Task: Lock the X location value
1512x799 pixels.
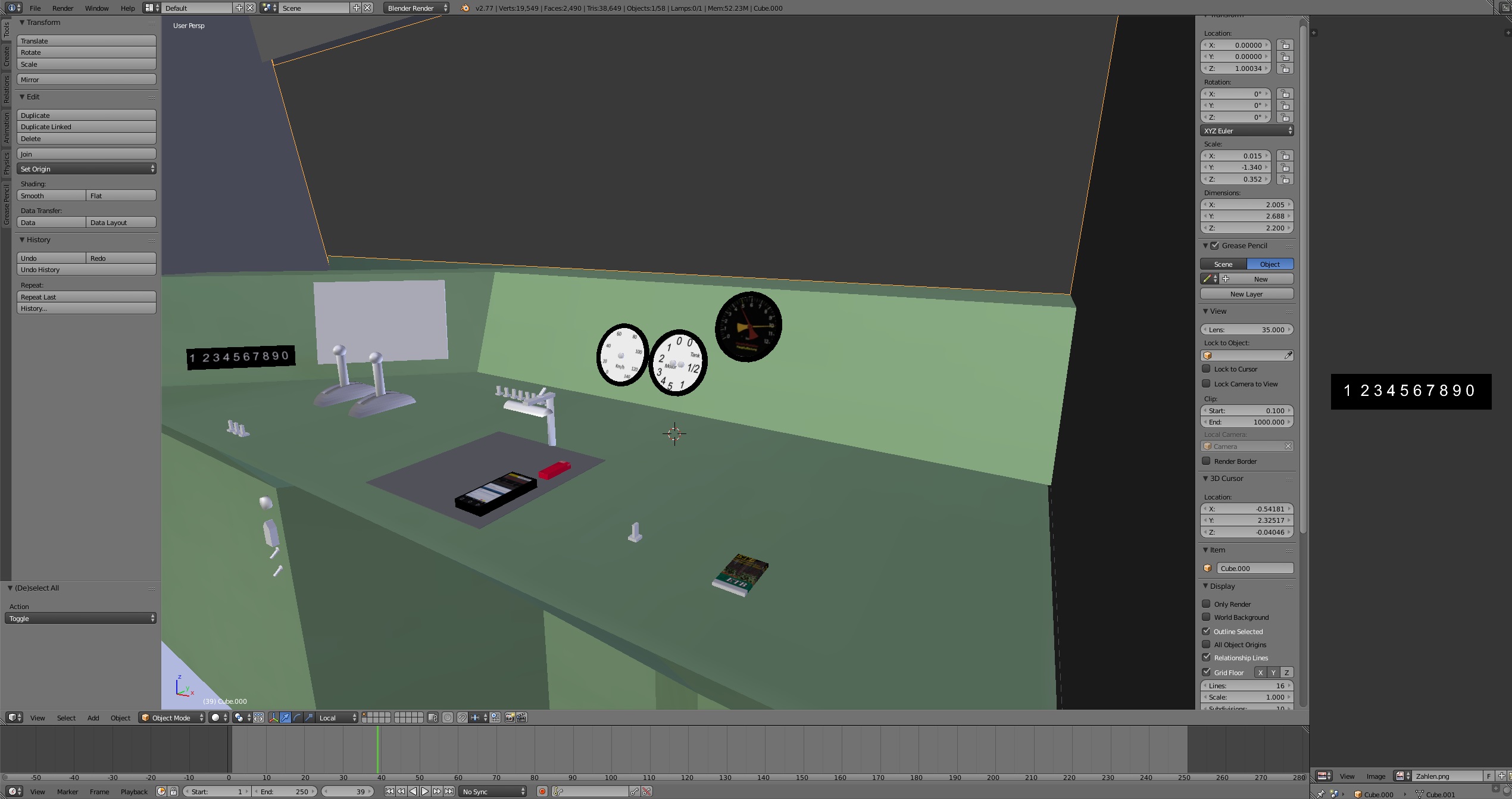Action: pos(1285,45)
